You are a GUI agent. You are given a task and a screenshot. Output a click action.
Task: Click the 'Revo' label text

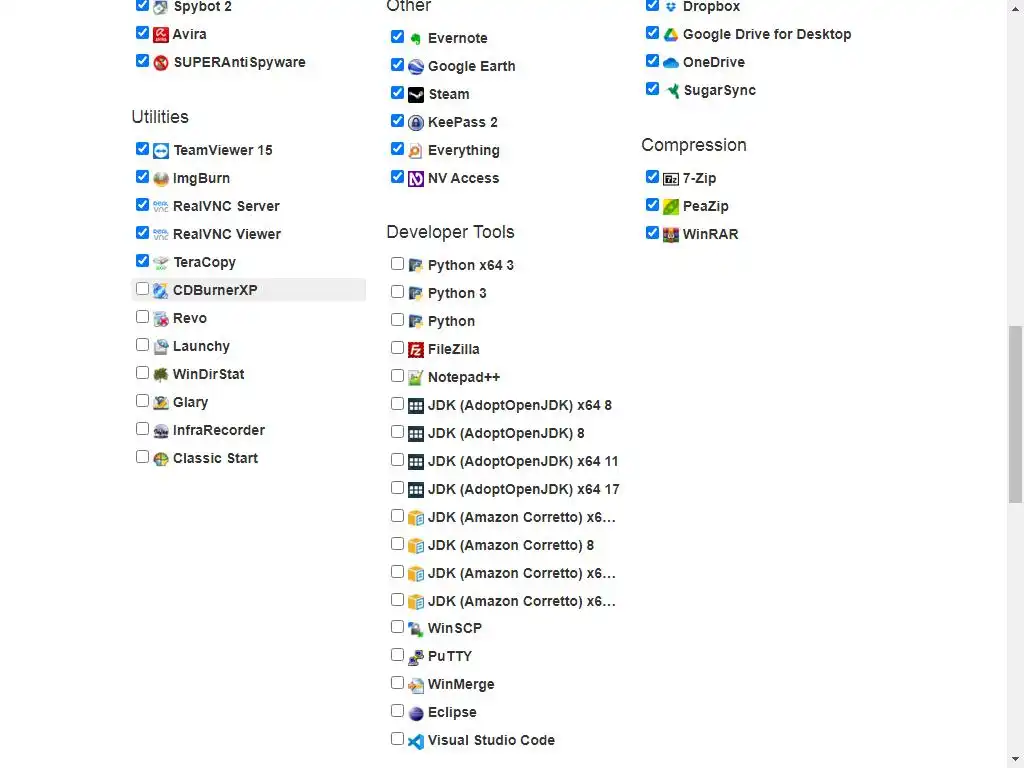189,319
